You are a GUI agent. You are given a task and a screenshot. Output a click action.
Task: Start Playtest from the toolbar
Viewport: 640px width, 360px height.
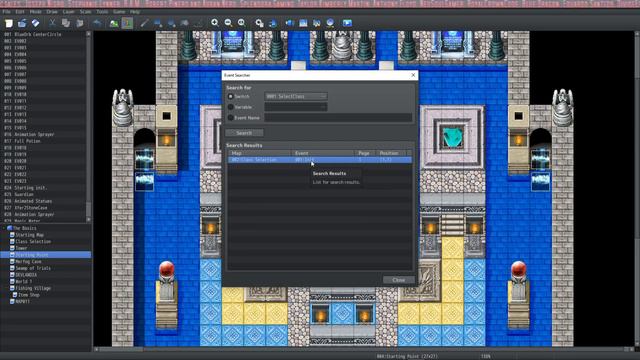pos(347,23)
